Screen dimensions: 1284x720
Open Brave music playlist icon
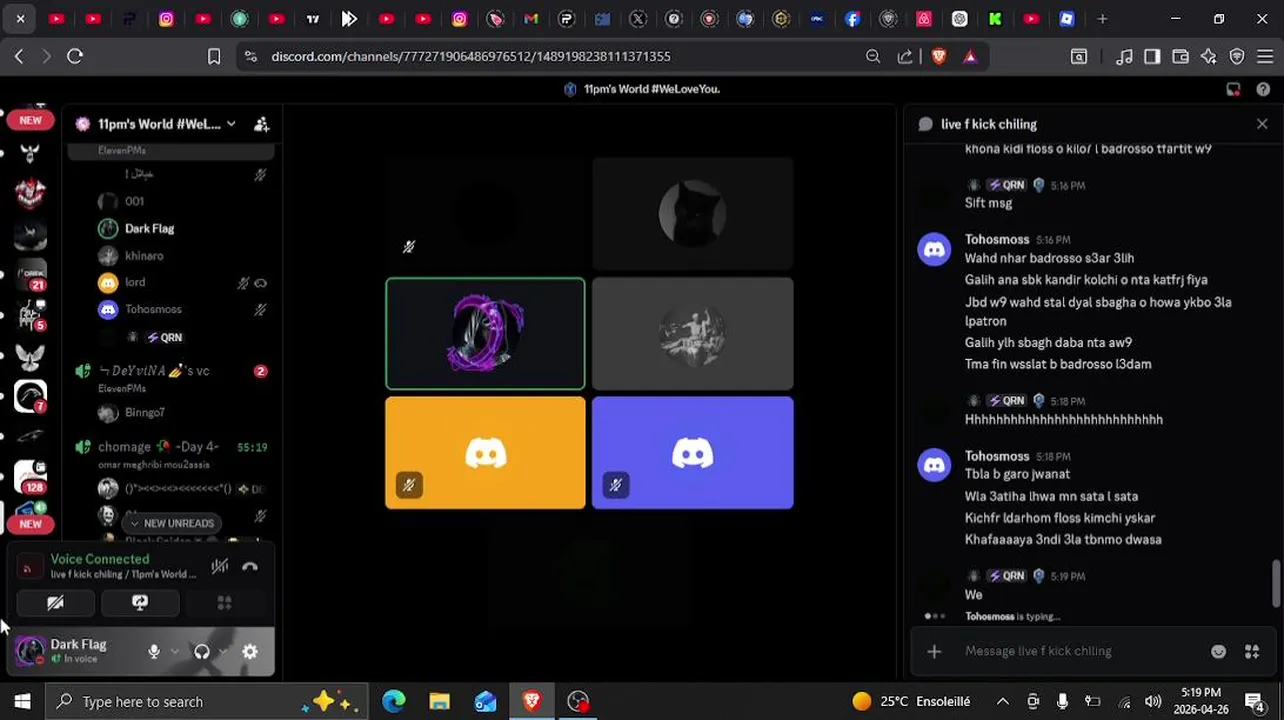coord(1125,57)
